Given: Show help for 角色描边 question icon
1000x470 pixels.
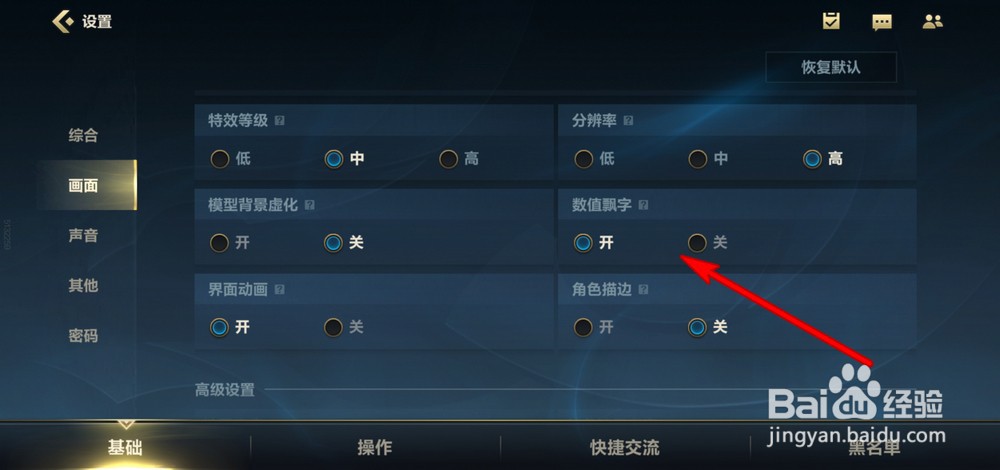Looking at the screenshot, I should point(643,290).
